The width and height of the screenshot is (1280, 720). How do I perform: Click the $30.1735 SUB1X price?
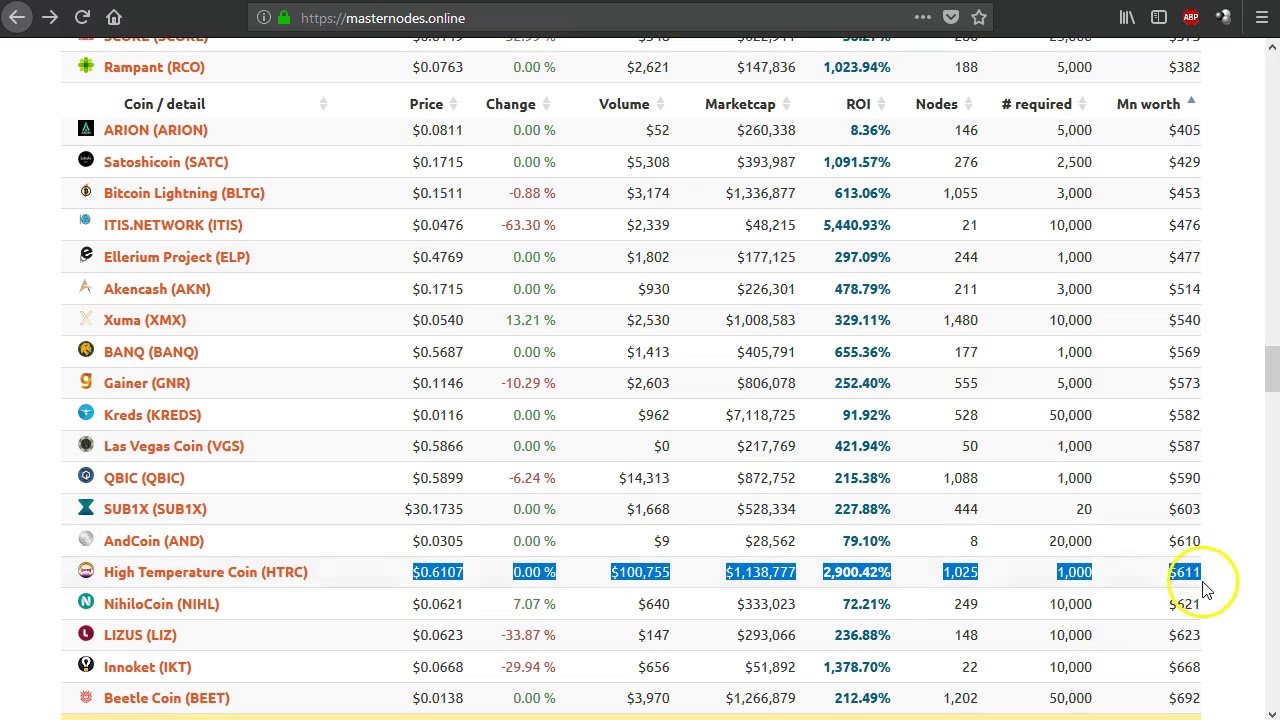click(433, 509)
